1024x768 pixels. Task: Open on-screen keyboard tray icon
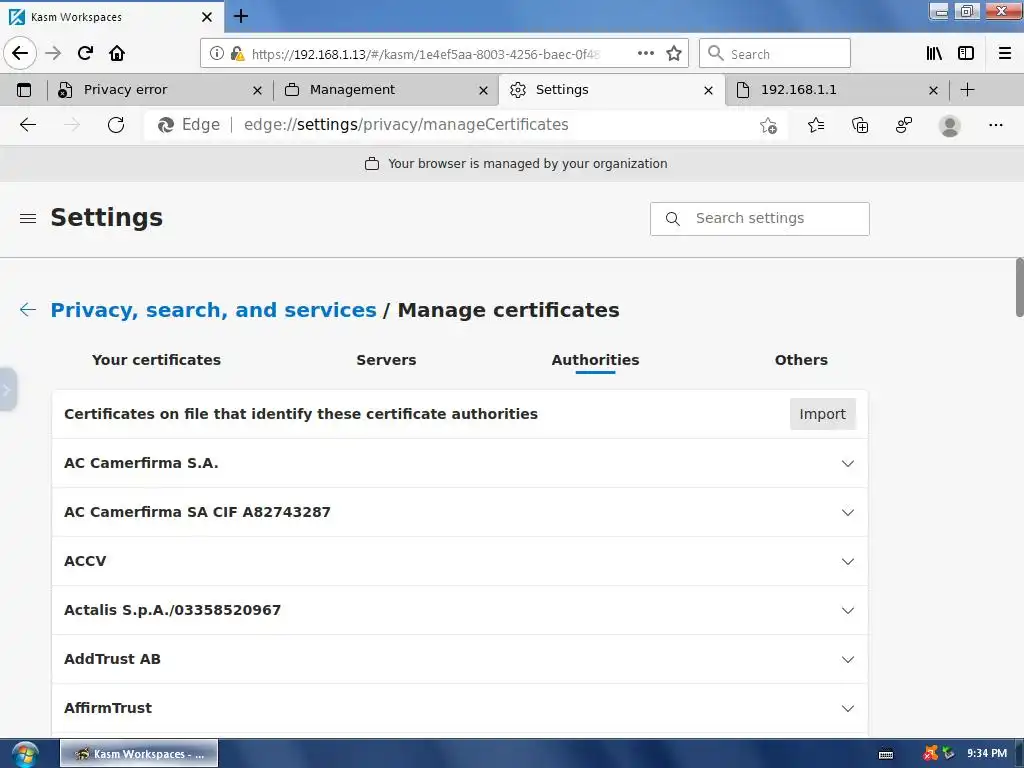coord(886,754)
